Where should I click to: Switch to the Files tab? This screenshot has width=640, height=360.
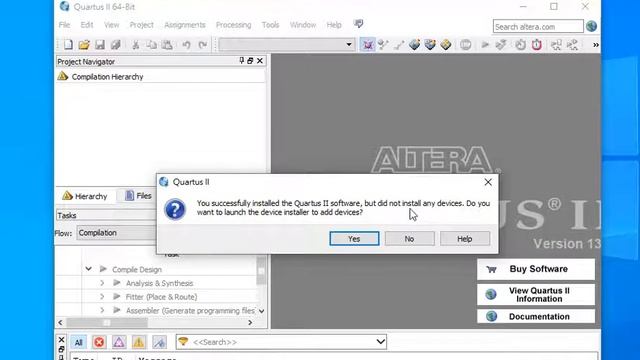[138, 196]
